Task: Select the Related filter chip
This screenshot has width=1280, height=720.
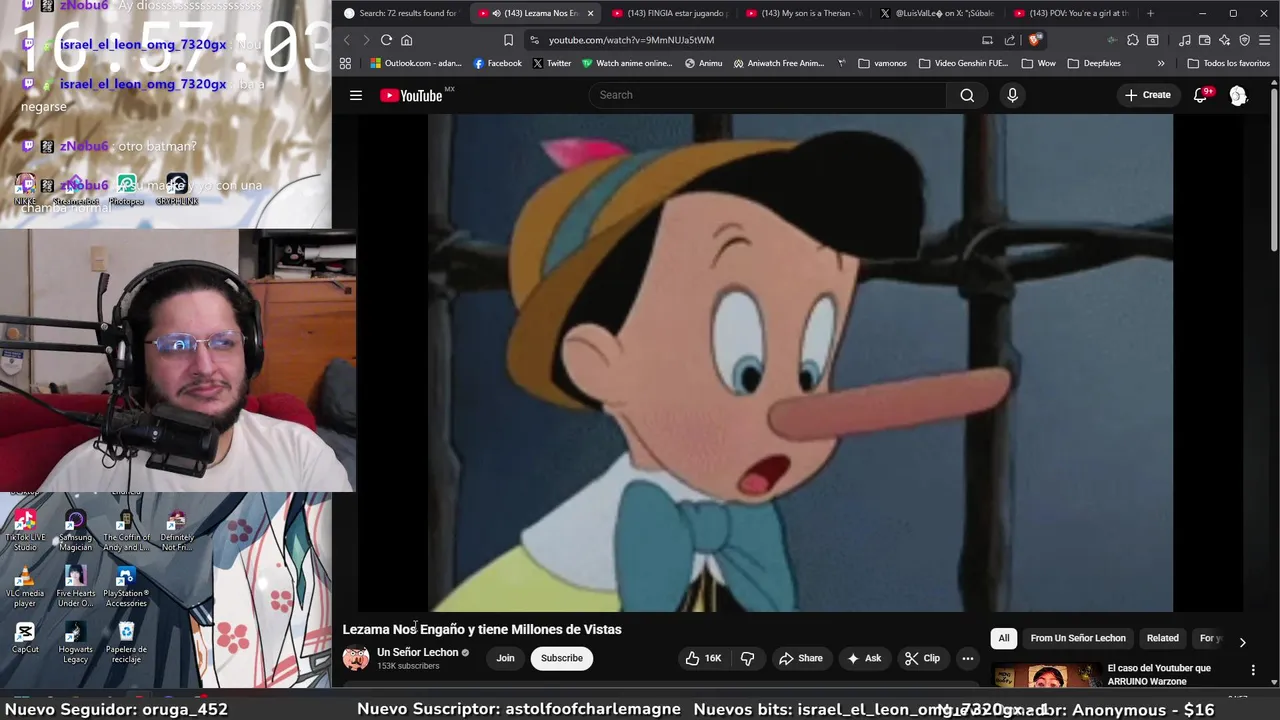Action: click(x=1162, y=638)
